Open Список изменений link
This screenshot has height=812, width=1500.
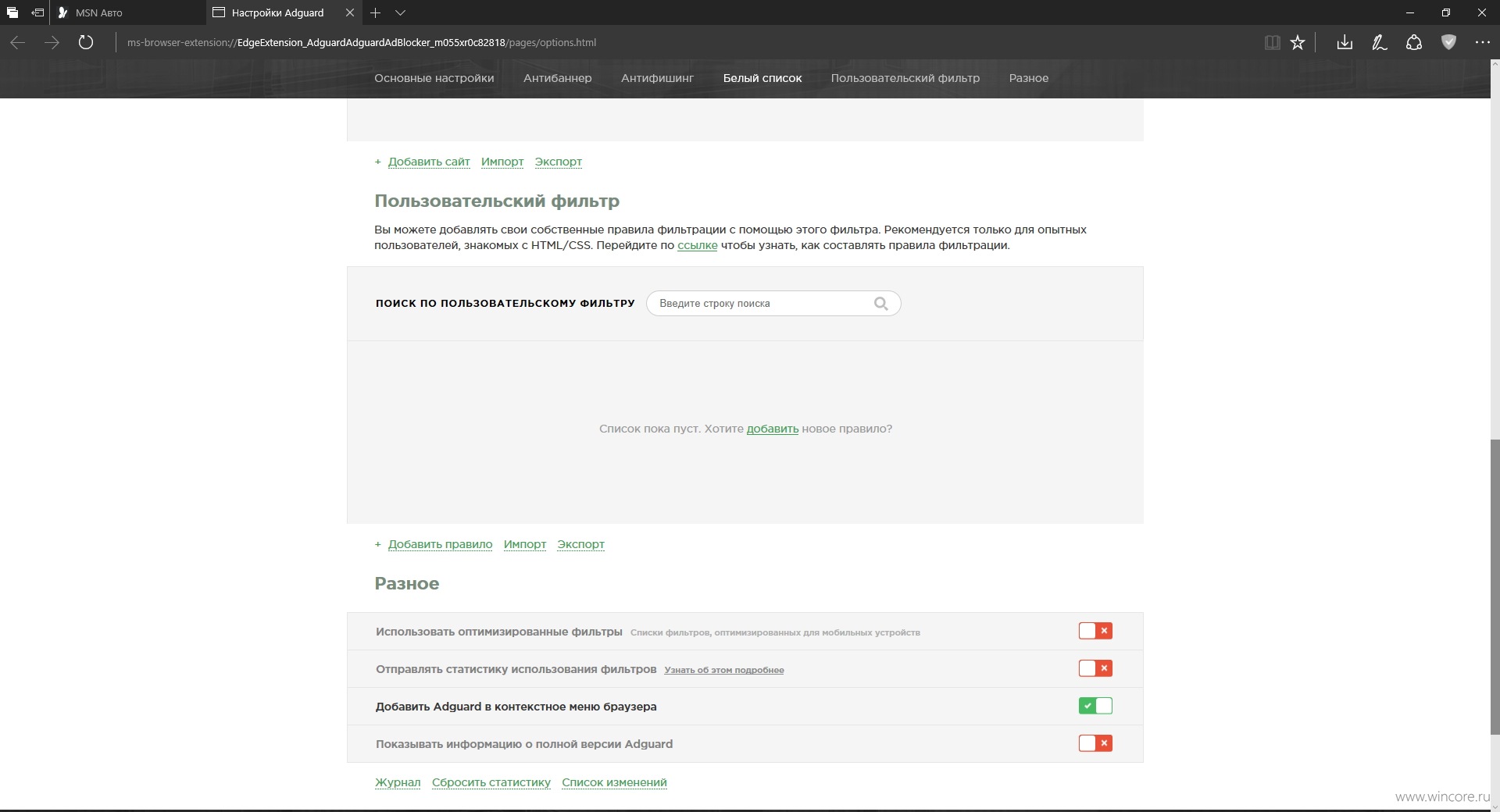pos(615,782)
